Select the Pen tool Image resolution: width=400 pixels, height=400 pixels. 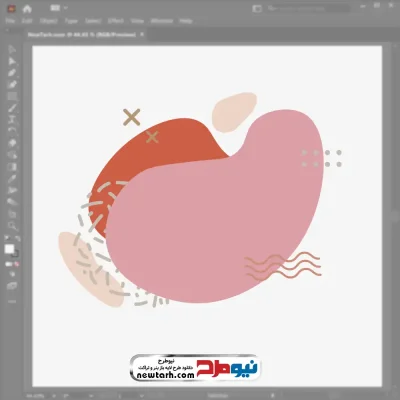tap(12, 73)
